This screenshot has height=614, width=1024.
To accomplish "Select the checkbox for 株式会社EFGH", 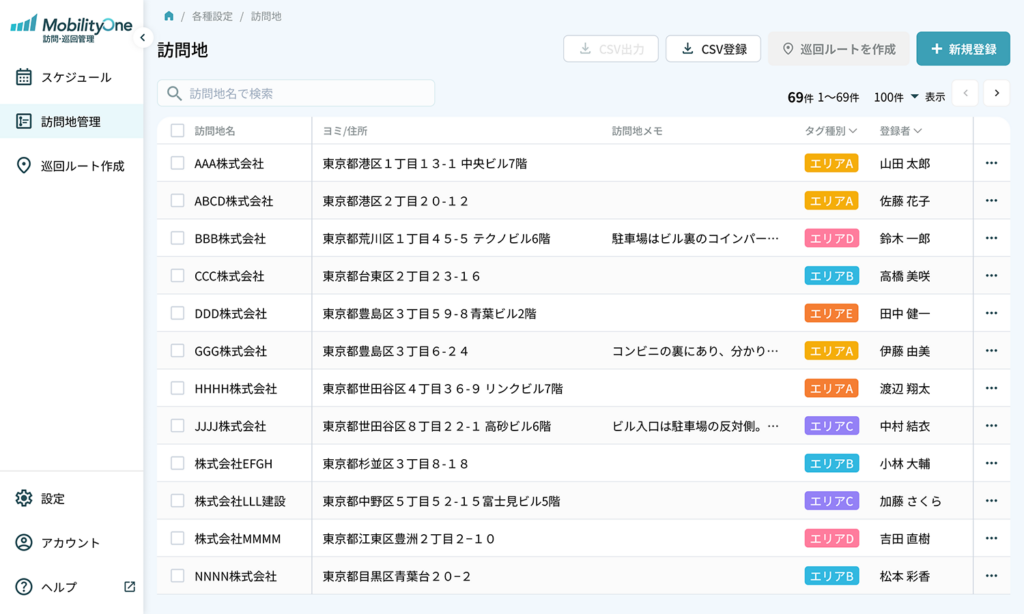I will tap(177, 463).
